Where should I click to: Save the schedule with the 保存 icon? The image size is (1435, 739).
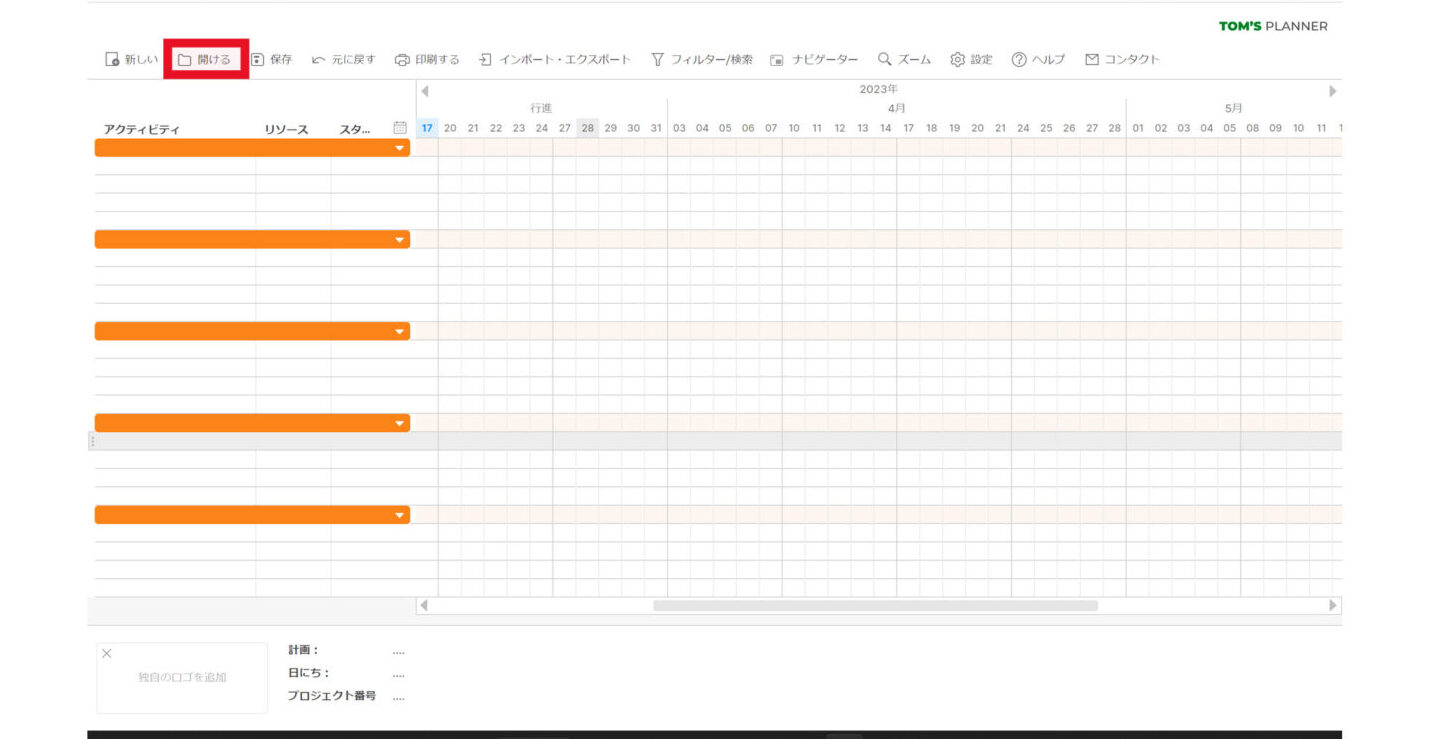pyautogui.click(x=272, y=58)
